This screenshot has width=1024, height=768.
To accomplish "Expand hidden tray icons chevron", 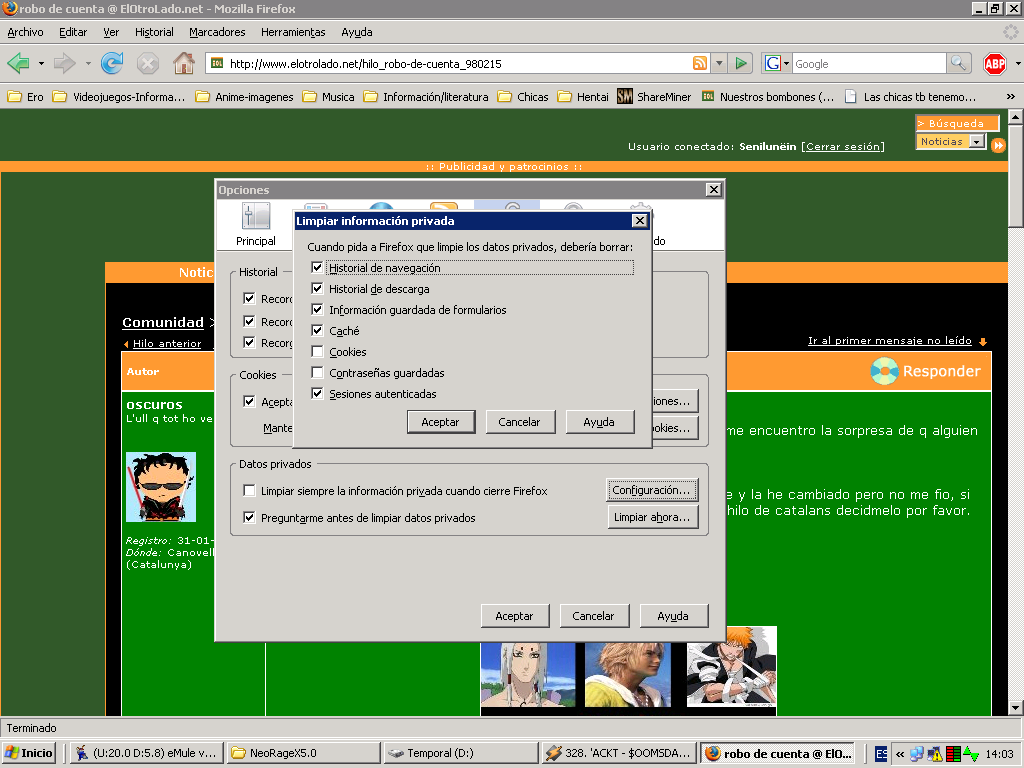I will click(x=899, y=754).
